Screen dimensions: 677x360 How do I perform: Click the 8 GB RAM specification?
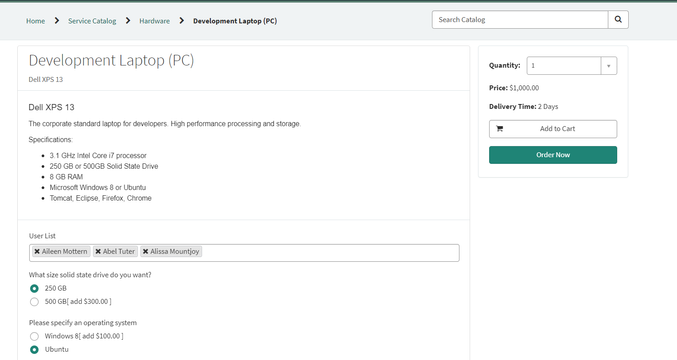[x=66, y=177]
